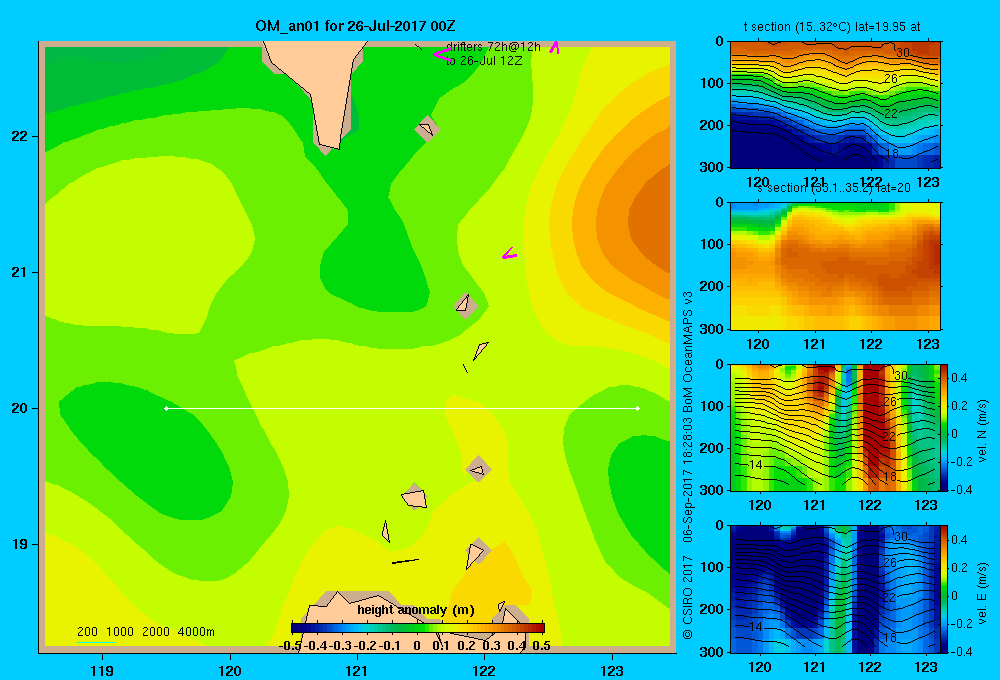Click the "200" depth contour legend entry
This screenshot has height=680, width=1000.
click(x=87, y=632)
